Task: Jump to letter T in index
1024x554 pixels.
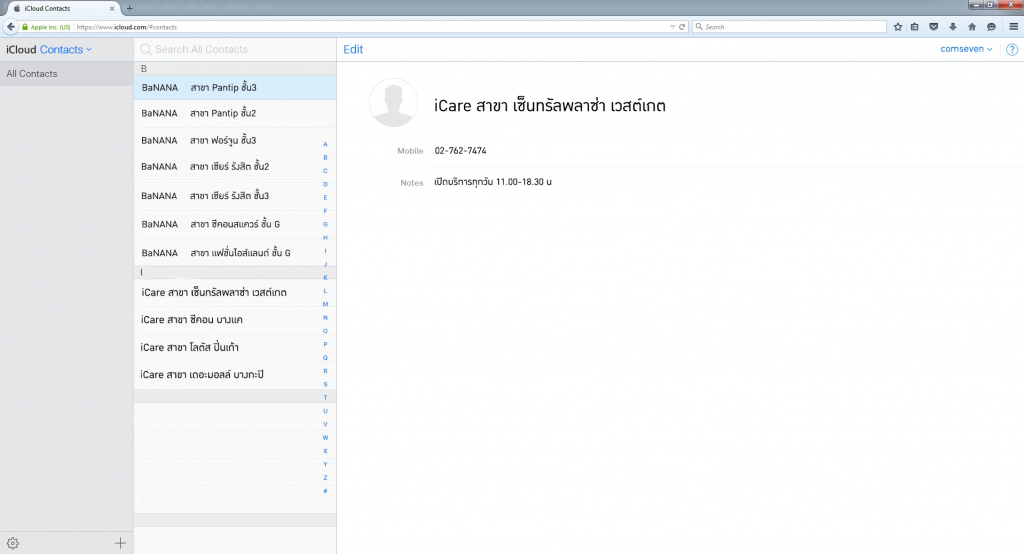Action: pyautogui.click(x=325, y=398)
